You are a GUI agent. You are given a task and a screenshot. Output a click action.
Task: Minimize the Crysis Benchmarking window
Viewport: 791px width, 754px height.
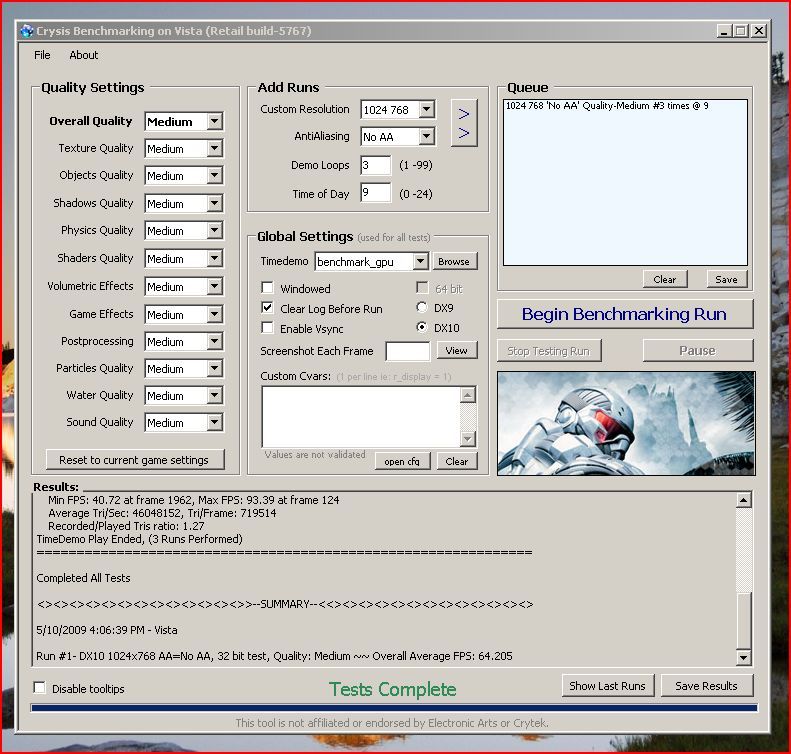click(724, 31)
